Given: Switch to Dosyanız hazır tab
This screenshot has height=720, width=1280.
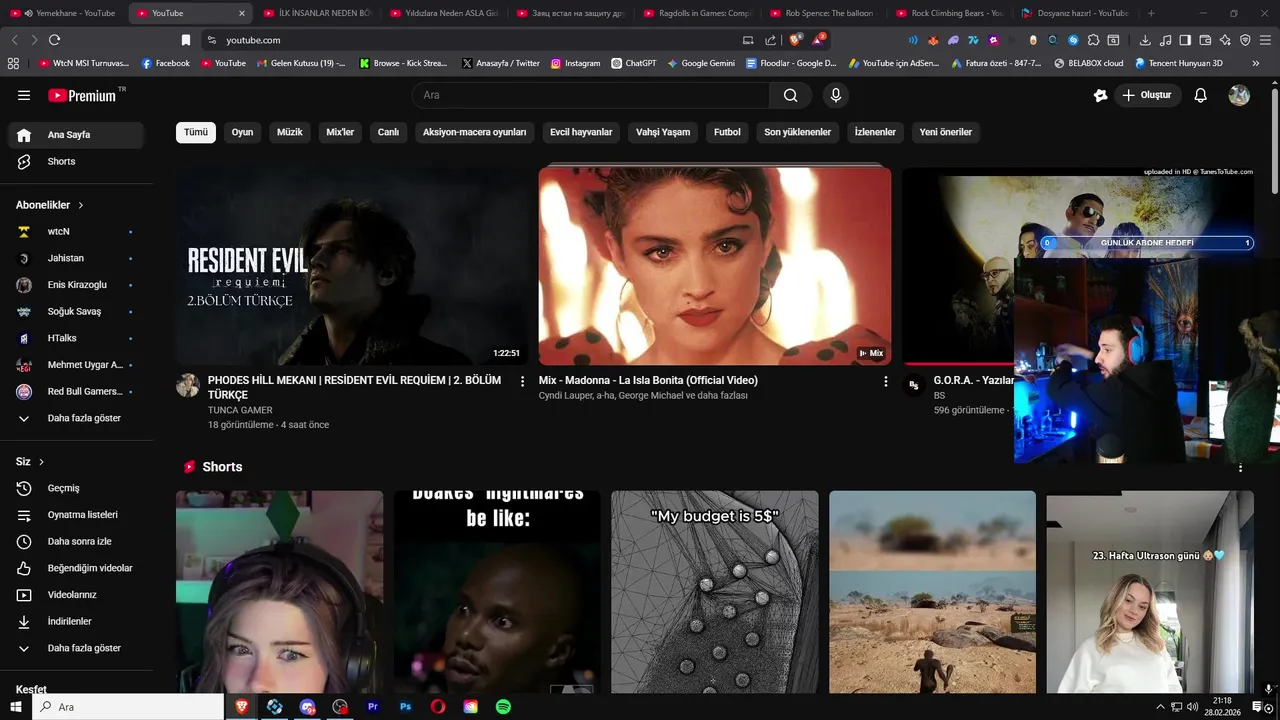Looking at the screenshot, I should pos(1075,13).
